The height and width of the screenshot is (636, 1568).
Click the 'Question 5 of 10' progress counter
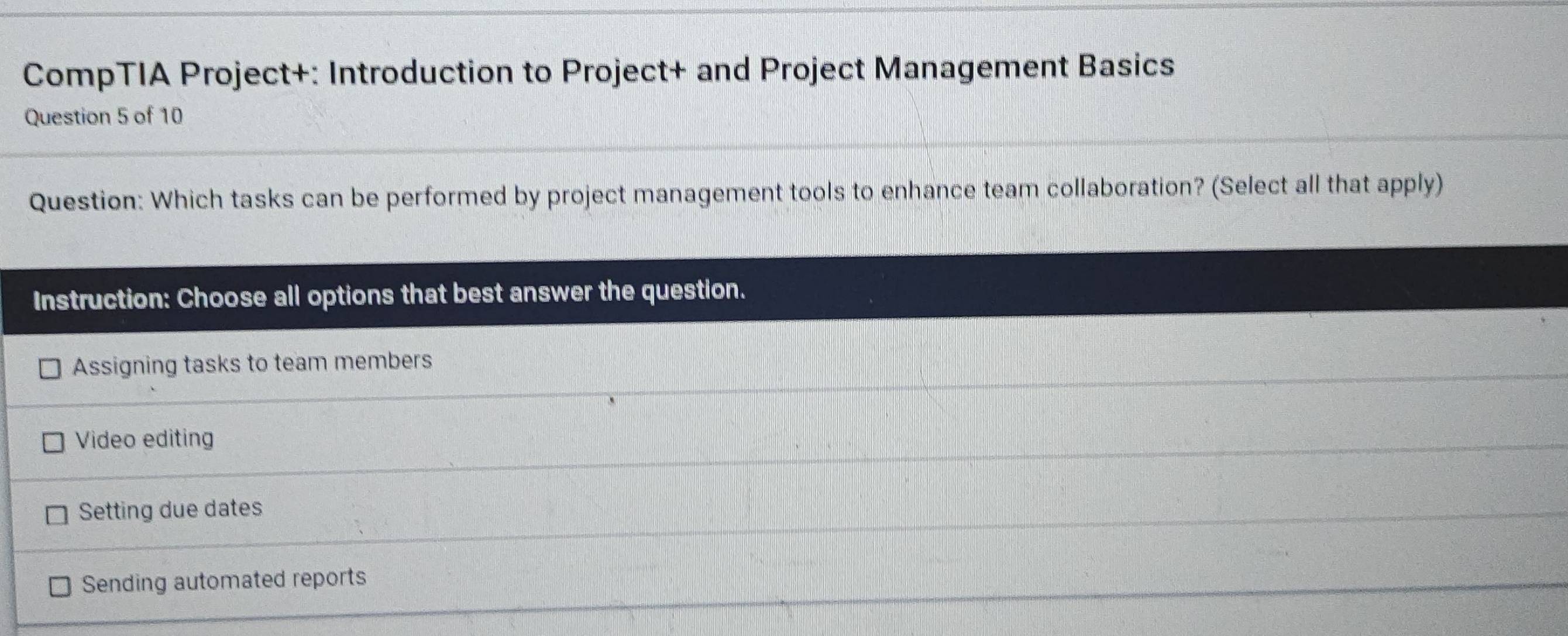click(x=104, y=116)
